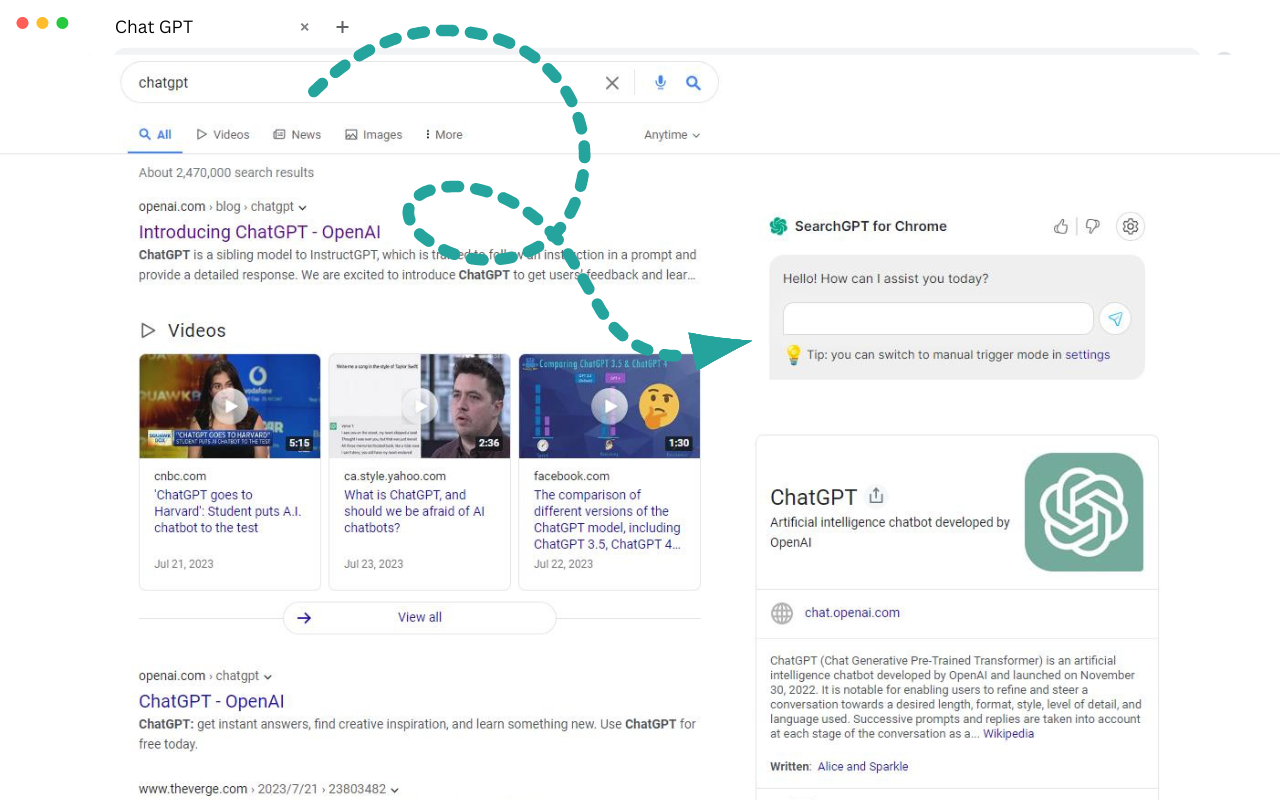Click the cnbc.com source label
The image size is (1280, 800).
click(x=180, y=476)
